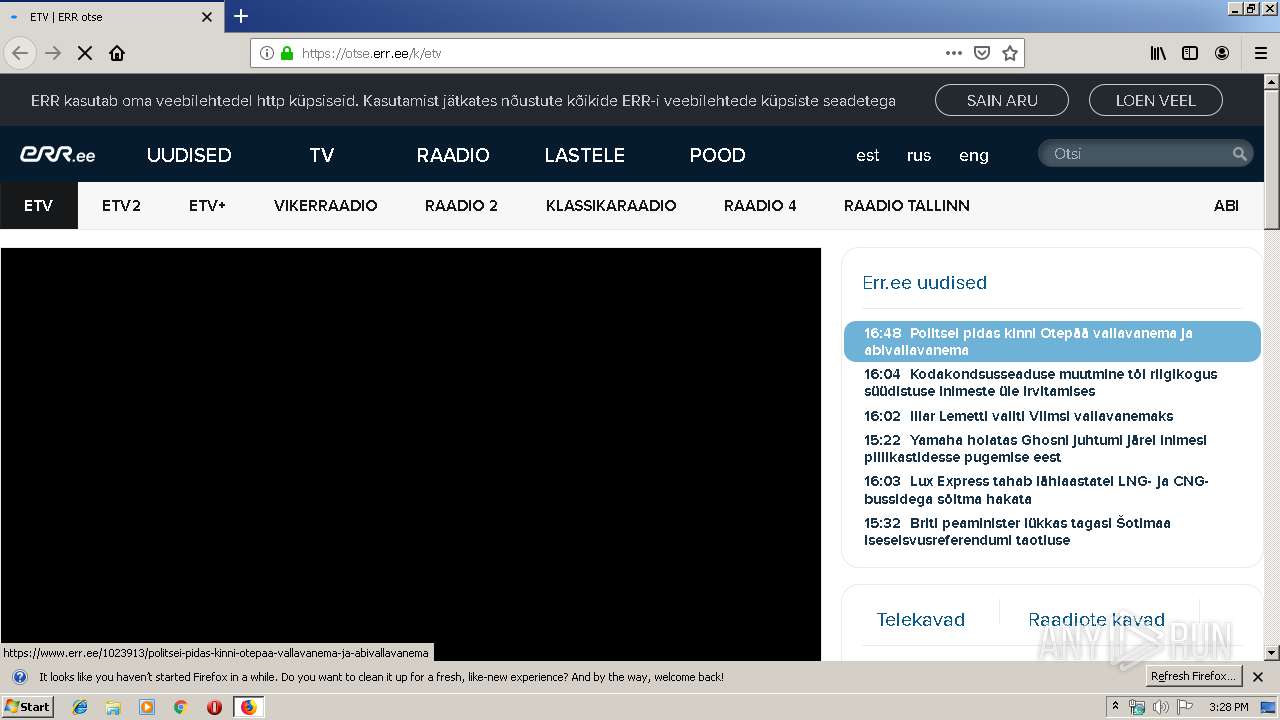The height and width of the screenshot is (720, 1280).
Task: Switch to the Telekavad tab
Action: tap(921, 620)
